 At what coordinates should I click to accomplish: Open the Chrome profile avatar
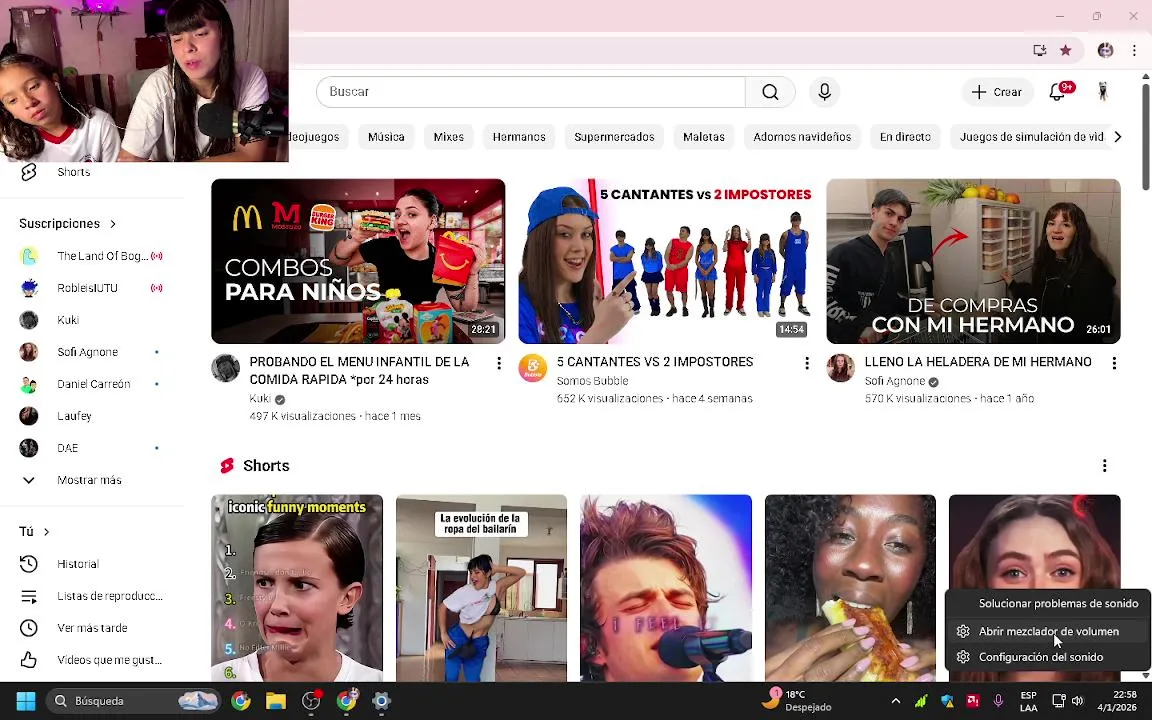tap(1105, 50)
